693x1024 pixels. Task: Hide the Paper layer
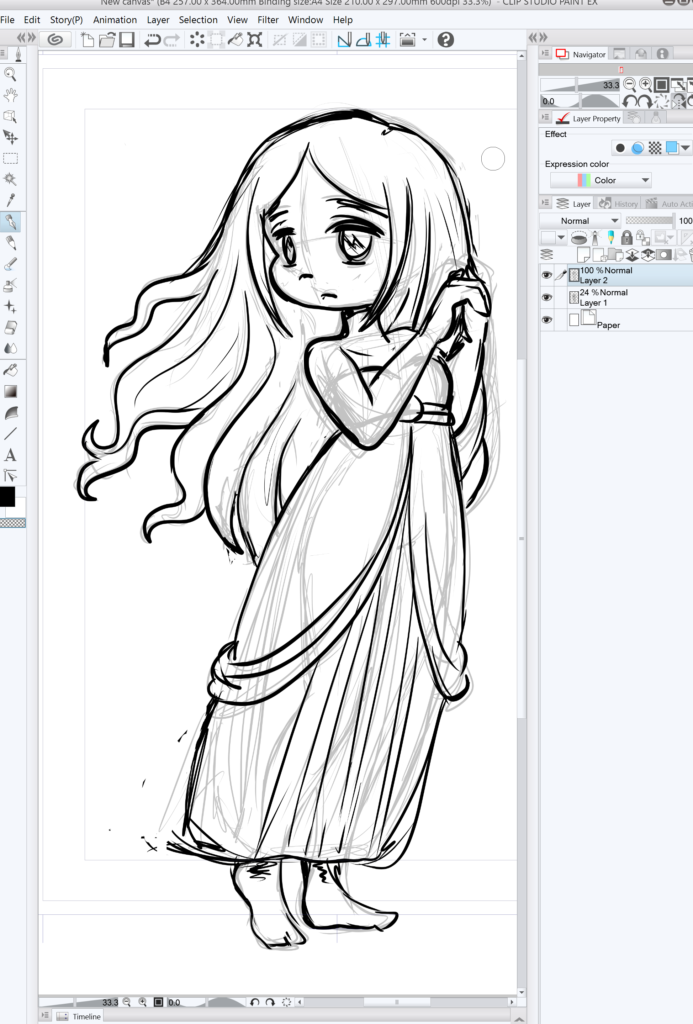(x=547, y=319)
